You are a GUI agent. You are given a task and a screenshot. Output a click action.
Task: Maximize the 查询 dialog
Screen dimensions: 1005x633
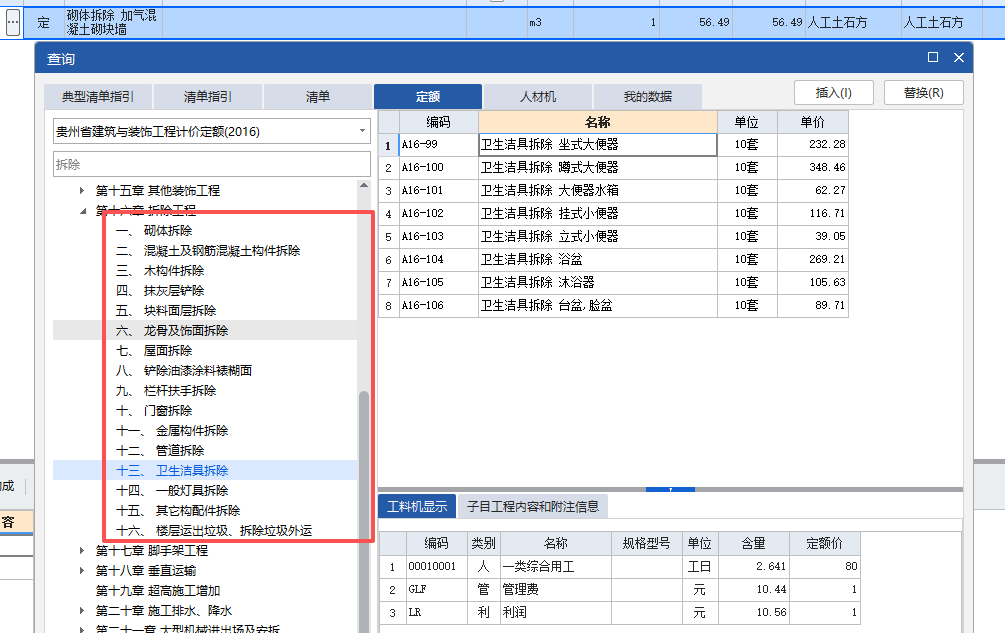coord(933,58)
